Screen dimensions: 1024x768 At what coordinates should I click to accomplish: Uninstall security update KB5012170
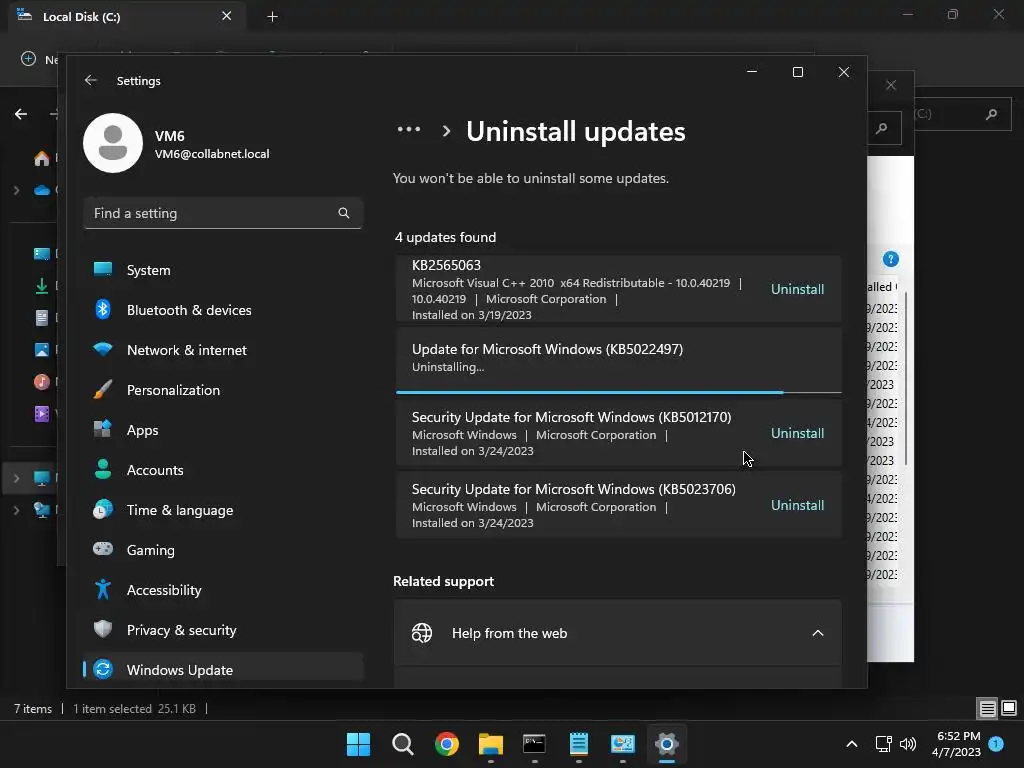(x=797, y=433)
